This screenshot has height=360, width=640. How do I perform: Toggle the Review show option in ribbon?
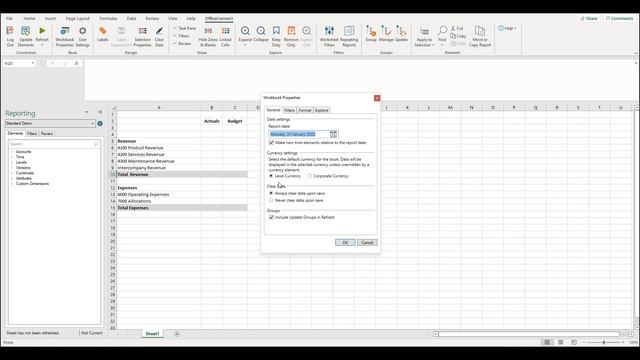pyautogui.click(x=182, y=43)
